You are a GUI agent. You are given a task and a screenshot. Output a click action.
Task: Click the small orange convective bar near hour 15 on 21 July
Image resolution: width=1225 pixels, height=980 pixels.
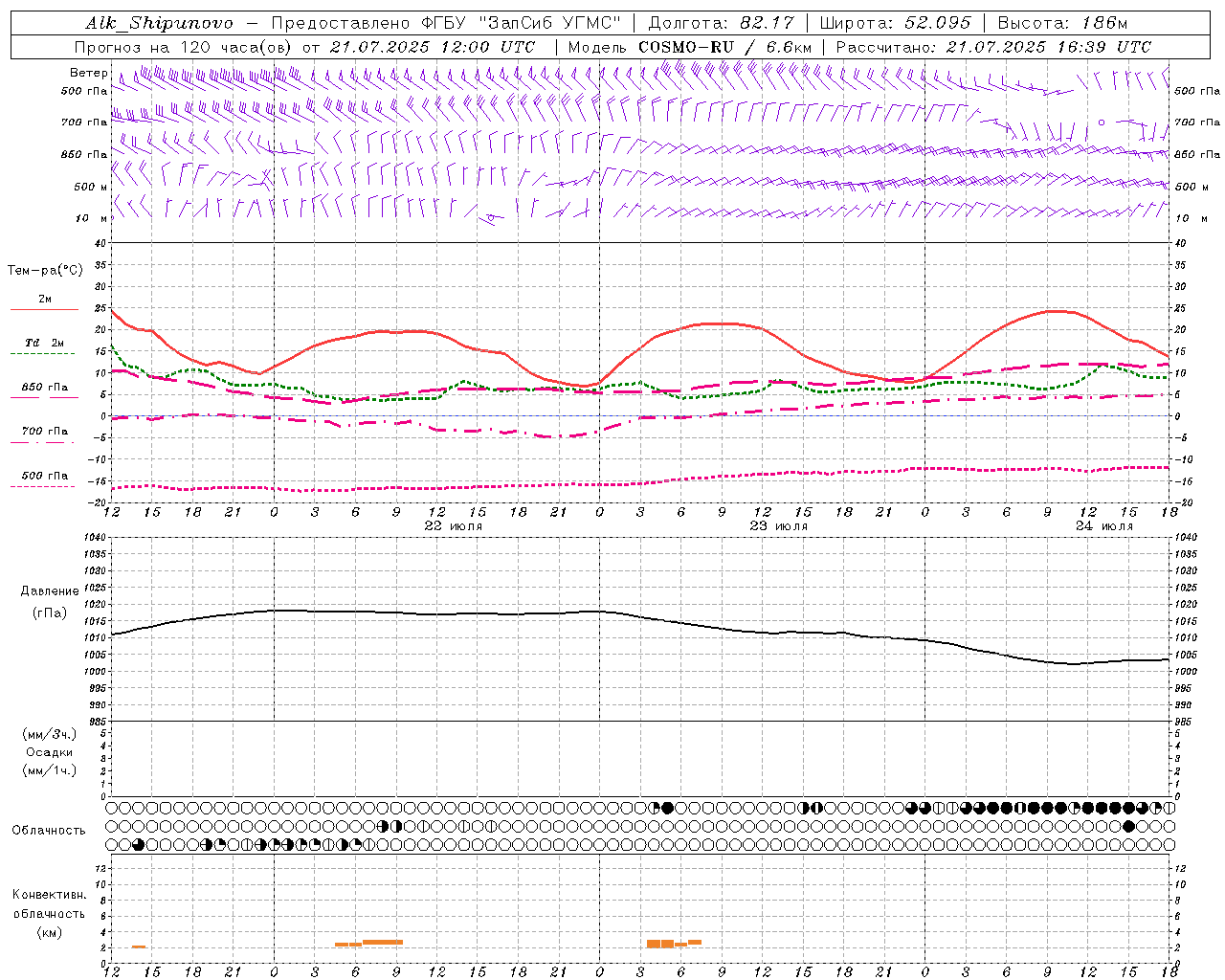139,947
